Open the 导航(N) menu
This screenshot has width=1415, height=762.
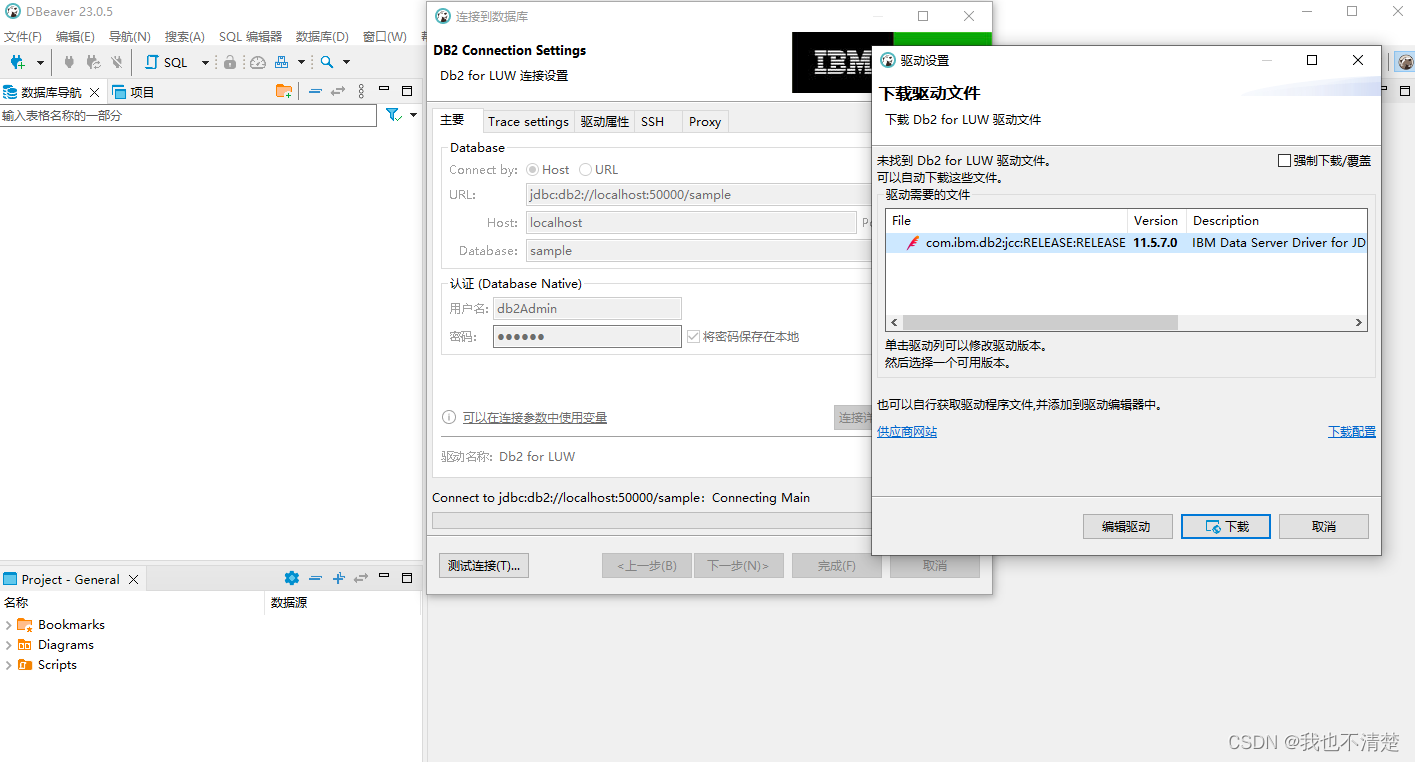(x=130, y=36)
